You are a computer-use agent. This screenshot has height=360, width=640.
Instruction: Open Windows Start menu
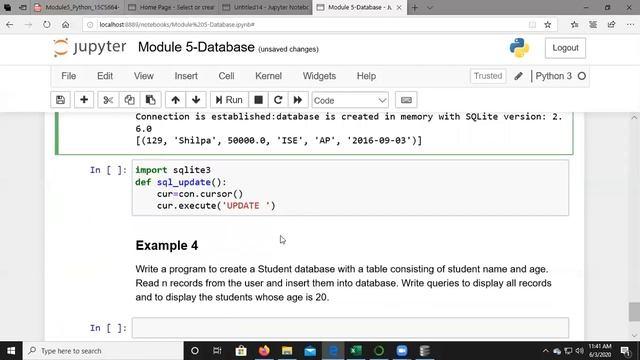pos(11,351)
